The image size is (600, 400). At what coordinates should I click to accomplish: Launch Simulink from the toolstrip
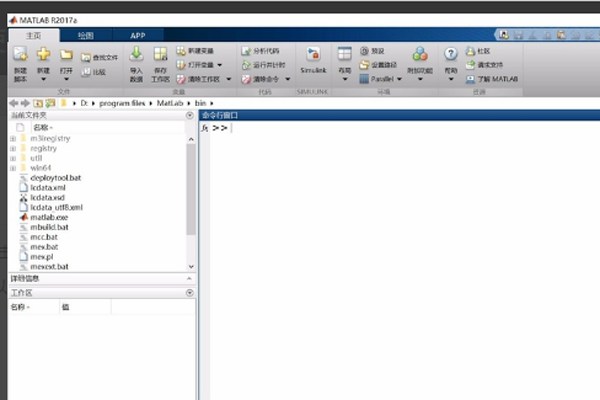point(312,58)
